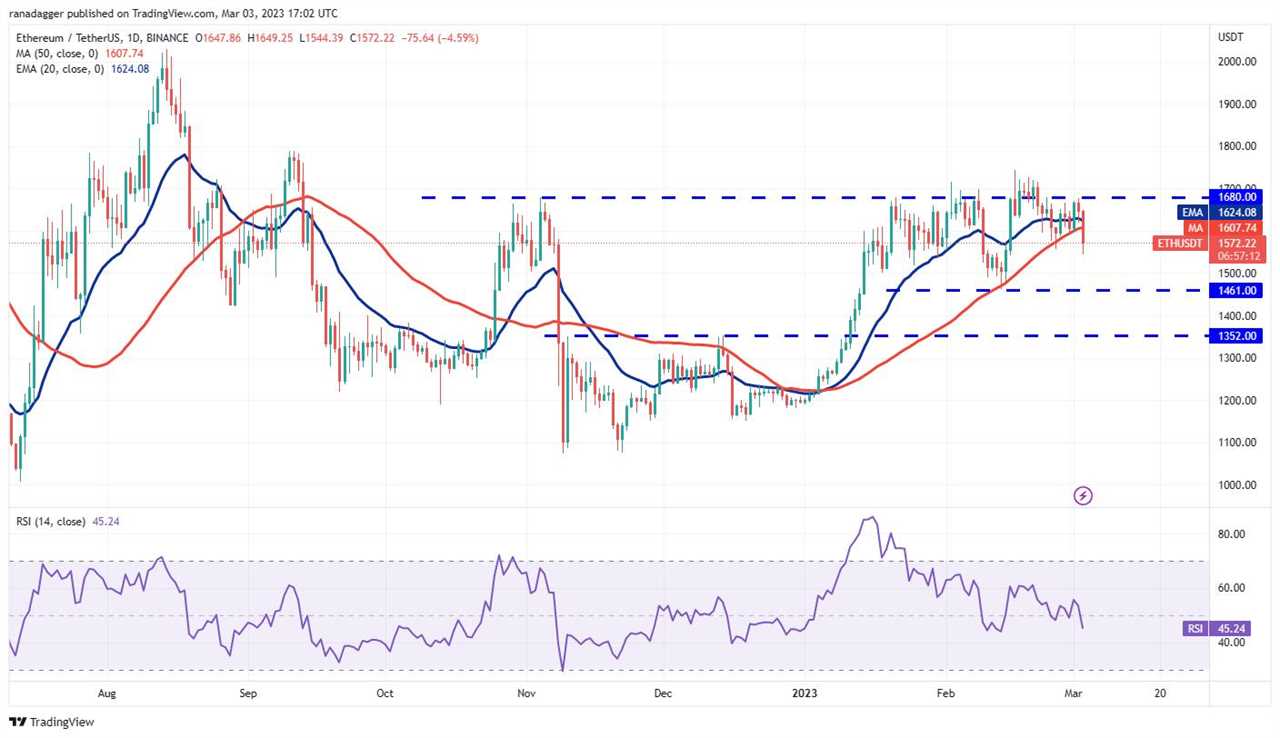Click the 1000.00 price axis label

(x=1236, y=485)
